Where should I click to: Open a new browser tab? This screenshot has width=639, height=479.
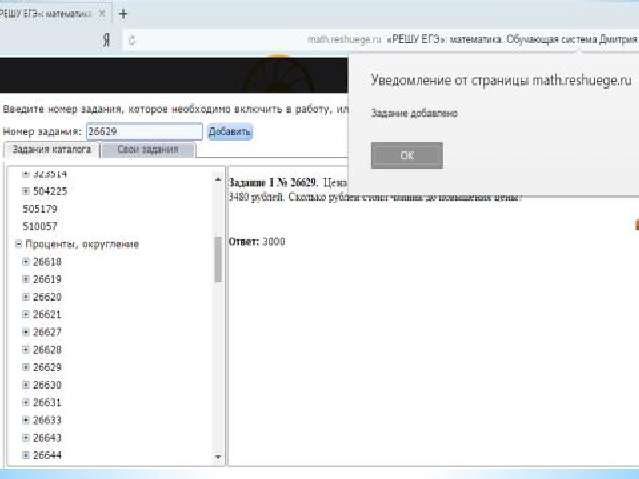tap(123, 14)
